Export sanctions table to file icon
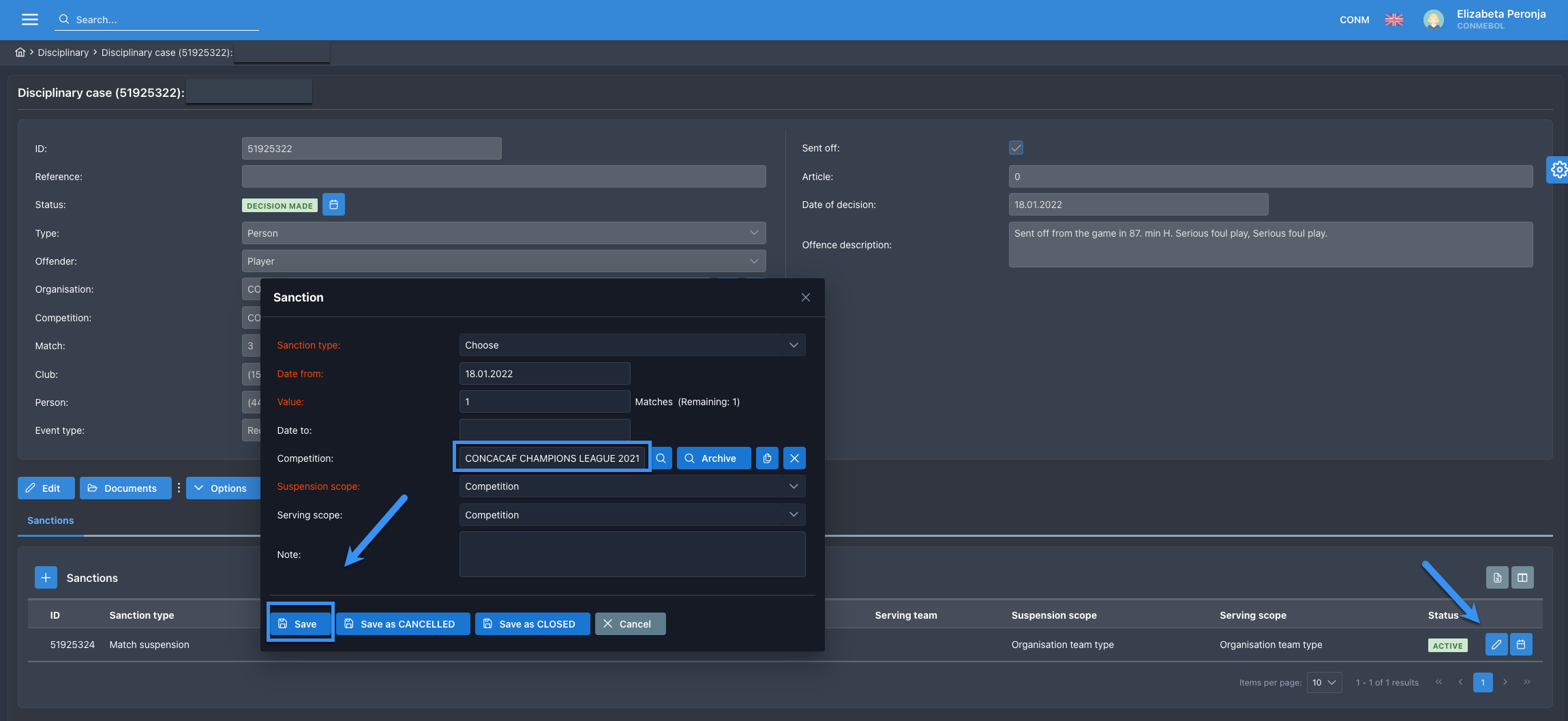1568x721 pixels. 1497,578
